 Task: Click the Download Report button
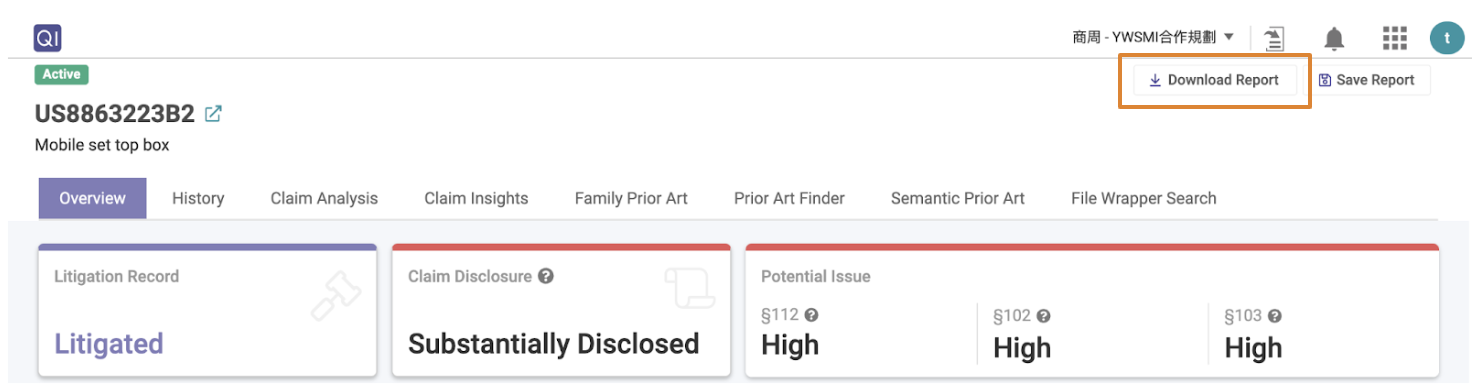(1214, 80)
